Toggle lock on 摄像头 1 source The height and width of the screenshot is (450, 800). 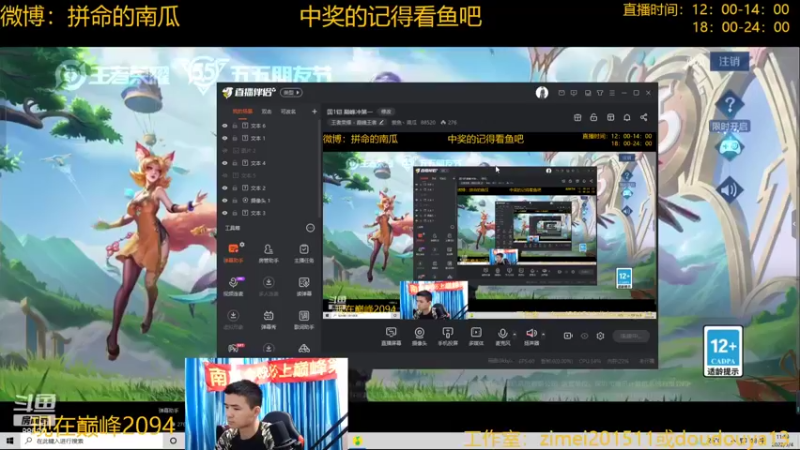235,200
